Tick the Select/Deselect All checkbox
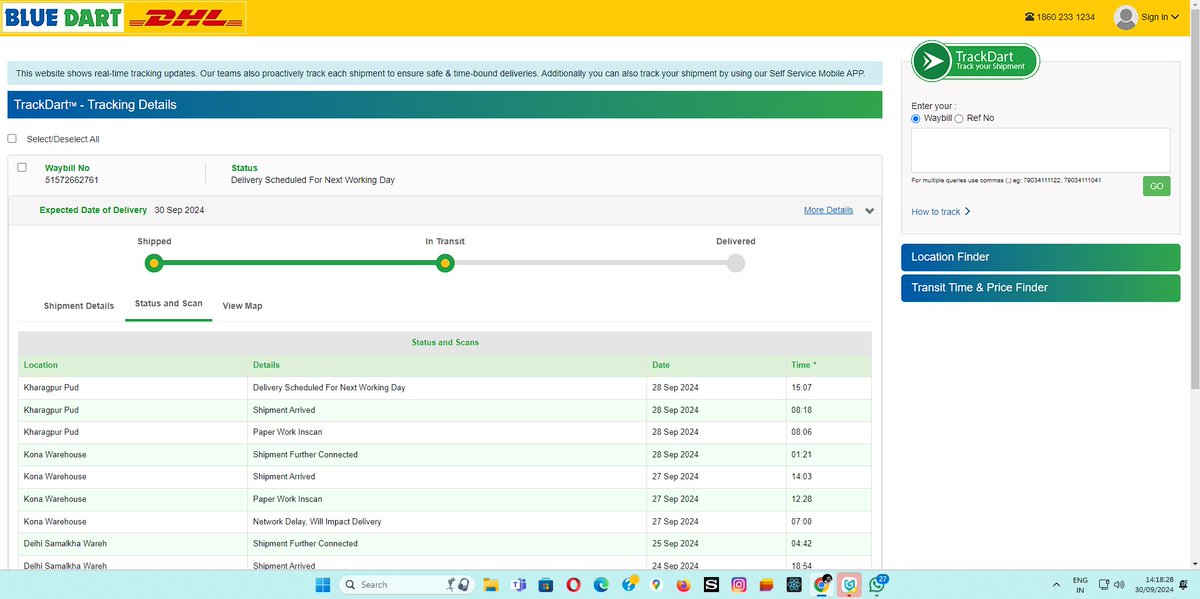Screen dimensions: 1200x599 [12, 139]
